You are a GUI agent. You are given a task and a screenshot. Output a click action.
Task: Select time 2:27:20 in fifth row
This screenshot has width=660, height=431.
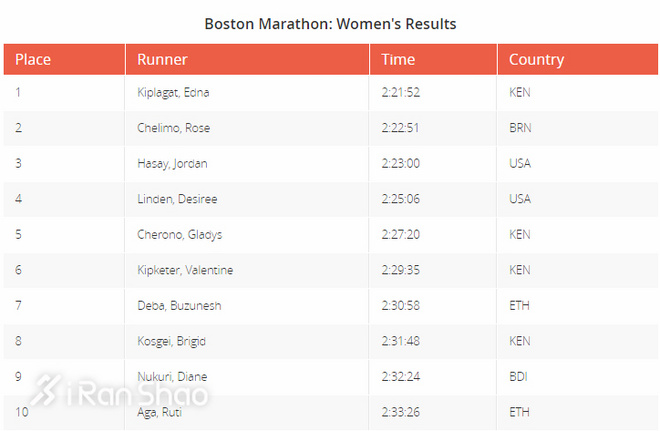[x=400, y=235]
